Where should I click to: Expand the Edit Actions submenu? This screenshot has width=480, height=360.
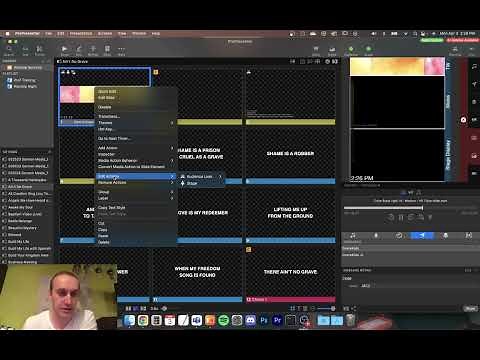click(135, 176)
